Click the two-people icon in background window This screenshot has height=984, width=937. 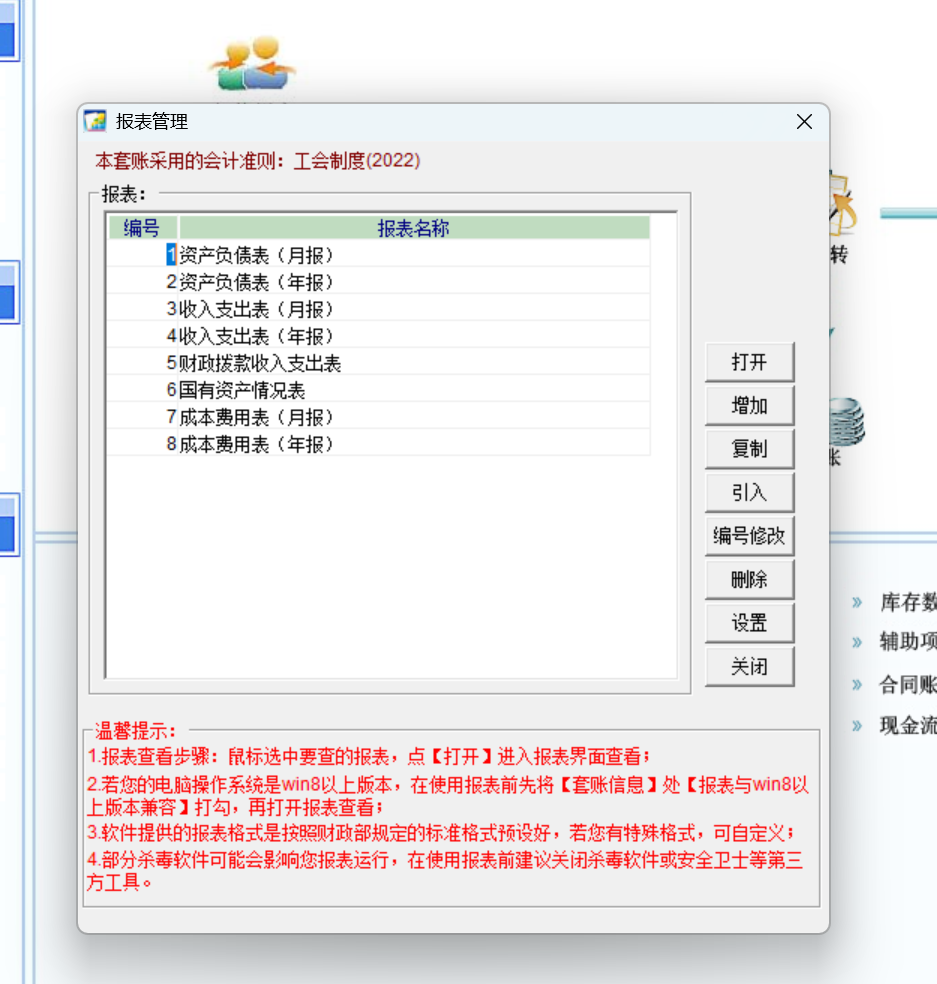pyautogui.click(x=253, y=64)
